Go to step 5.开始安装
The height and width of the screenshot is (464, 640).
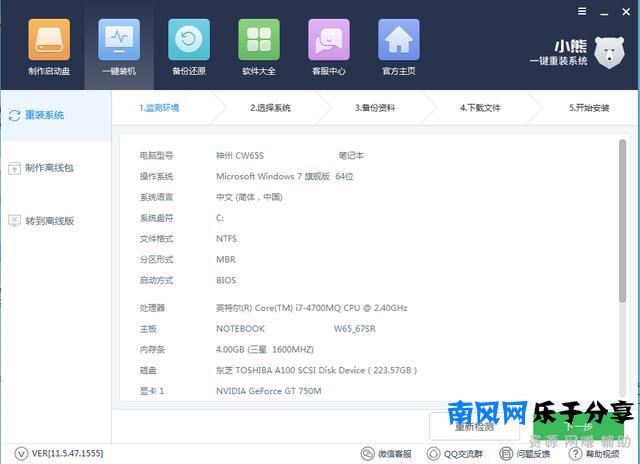(589, 108)
